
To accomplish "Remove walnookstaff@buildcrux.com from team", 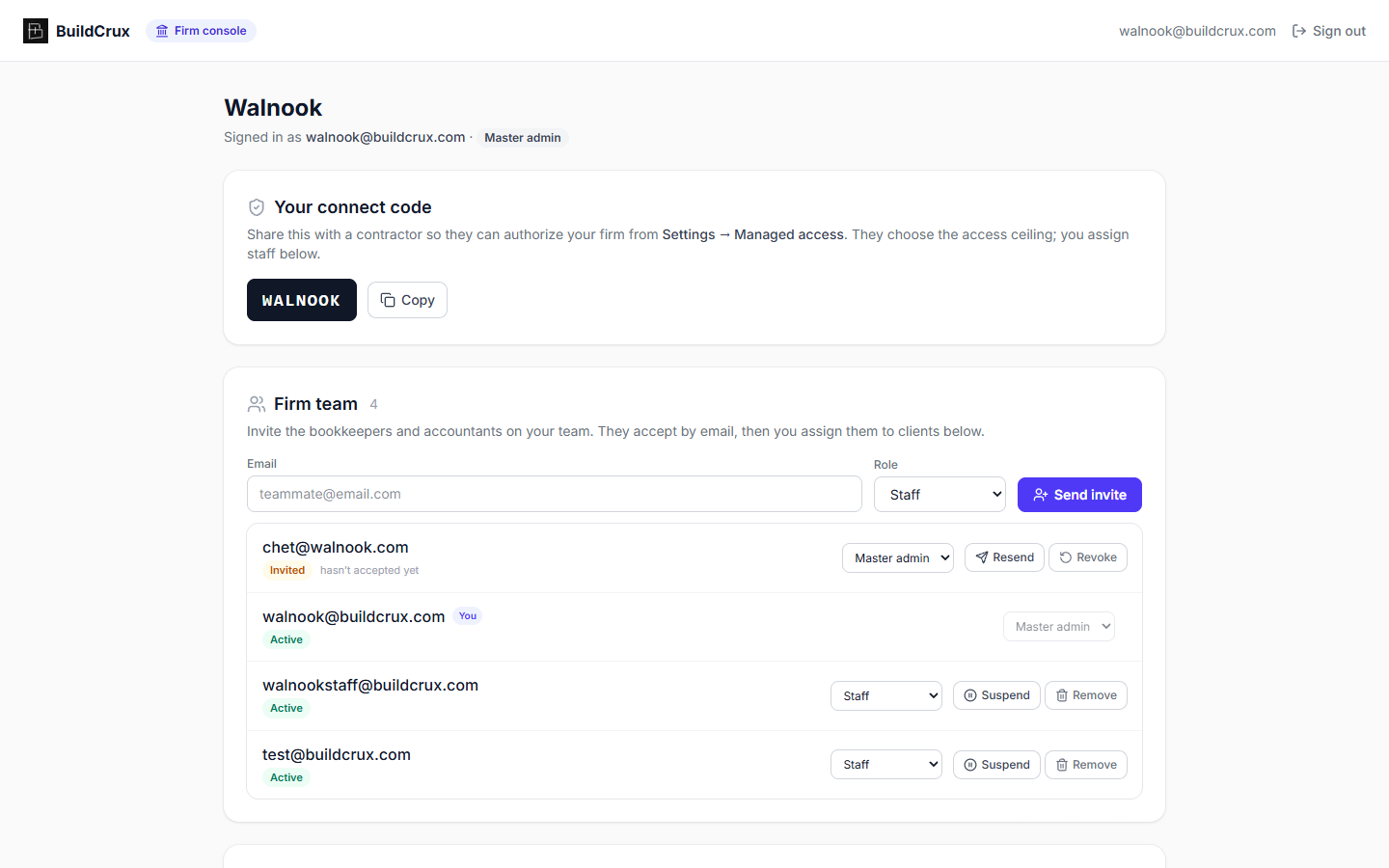I will click(x=1086, y=695).
